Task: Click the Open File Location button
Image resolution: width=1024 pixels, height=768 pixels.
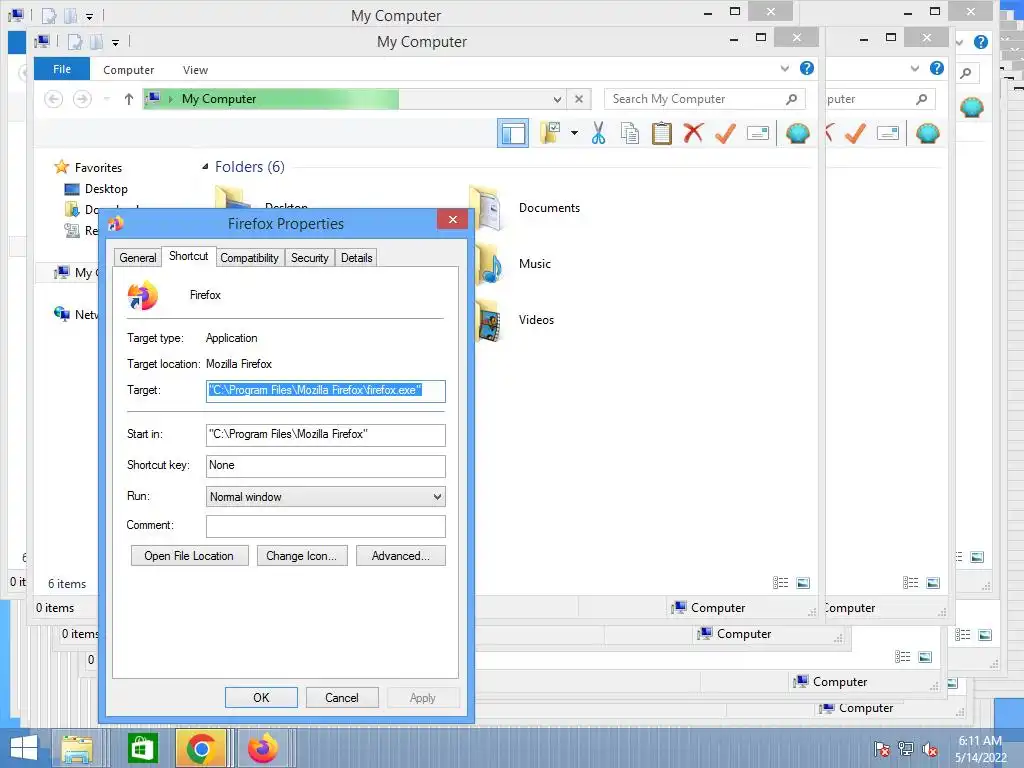Action: [x=189, y=556]
